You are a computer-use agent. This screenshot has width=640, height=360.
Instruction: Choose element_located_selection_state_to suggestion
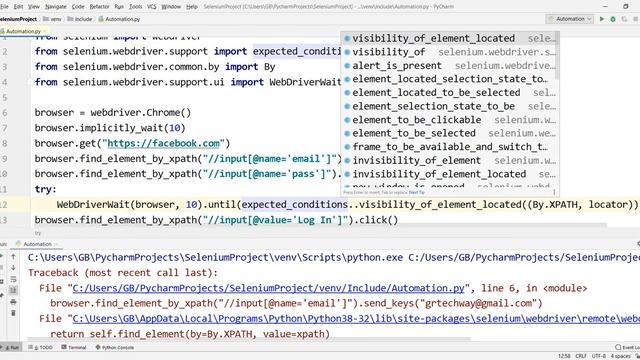(450, 79)
